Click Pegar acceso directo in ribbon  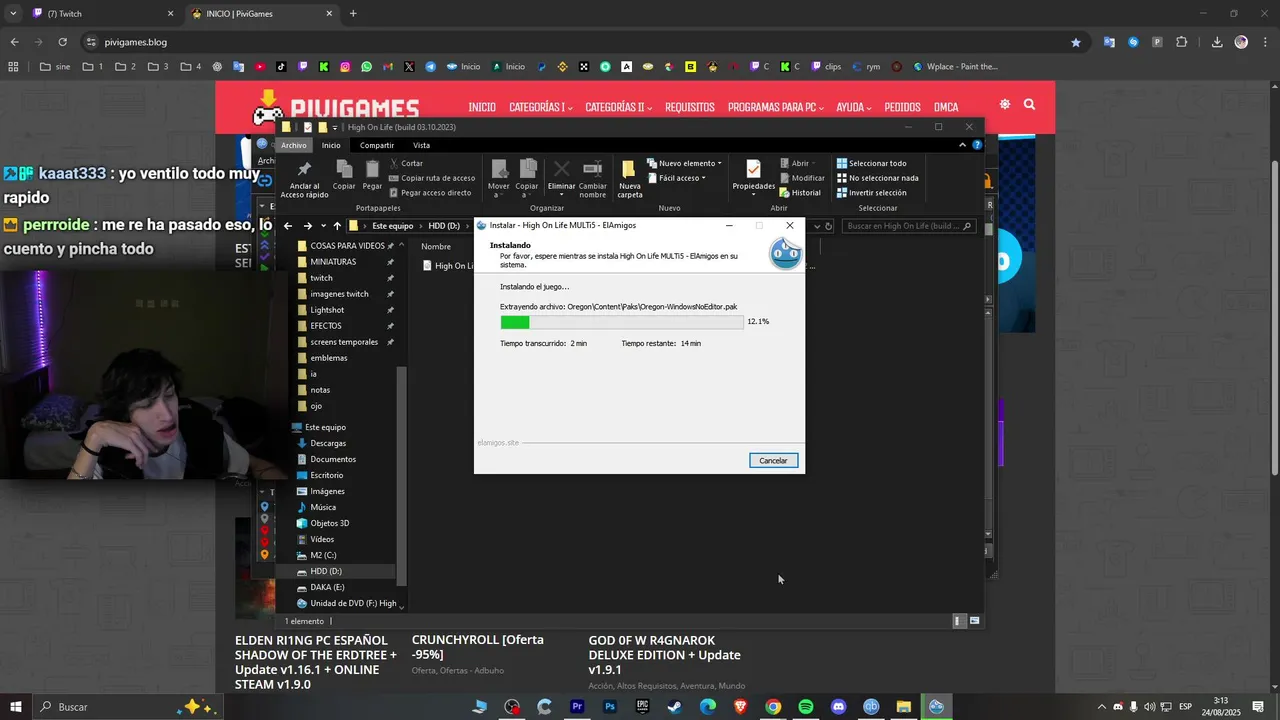[x=429, y=193]
